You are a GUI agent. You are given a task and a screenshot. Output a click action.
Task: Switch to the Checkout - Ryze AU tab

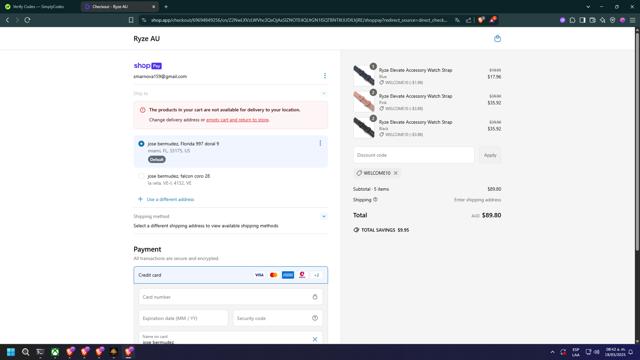115,7
